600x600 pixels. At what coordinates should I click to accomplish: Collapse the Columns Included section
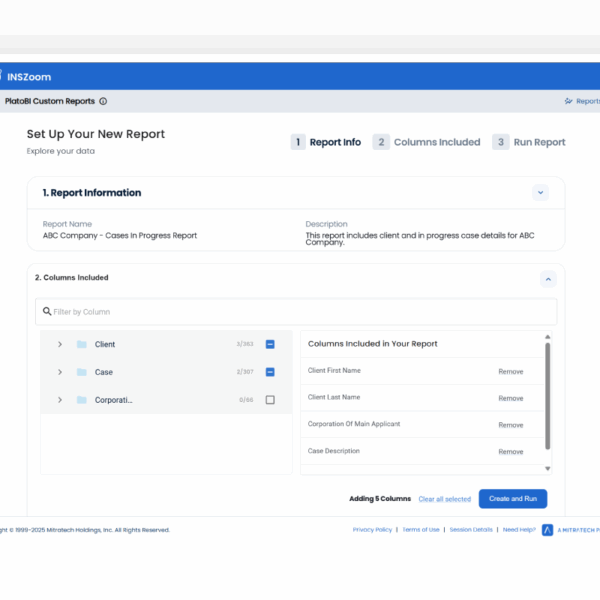coord(548,279)
